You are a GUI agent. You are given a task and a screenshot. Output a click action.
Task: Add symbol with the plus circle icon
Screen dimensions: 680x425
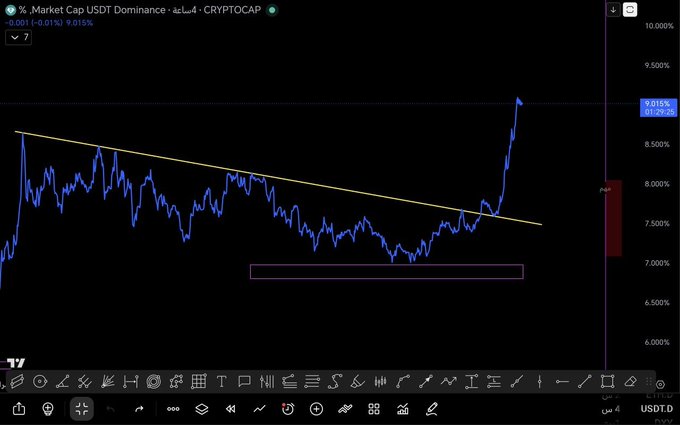tap(316, 409)
